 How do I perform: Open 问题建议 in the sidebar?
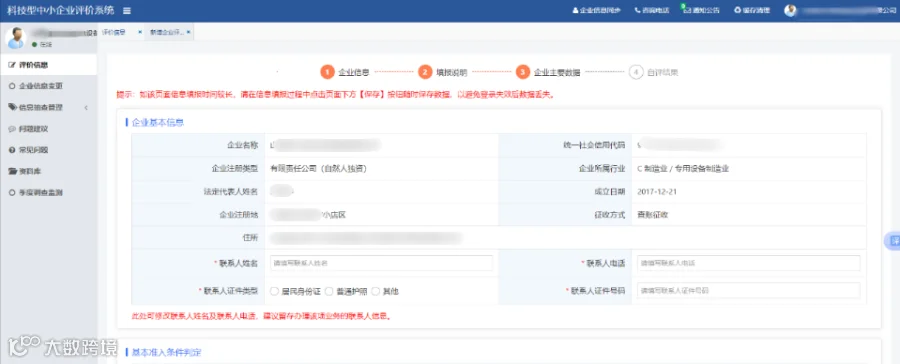click(33, 129)
